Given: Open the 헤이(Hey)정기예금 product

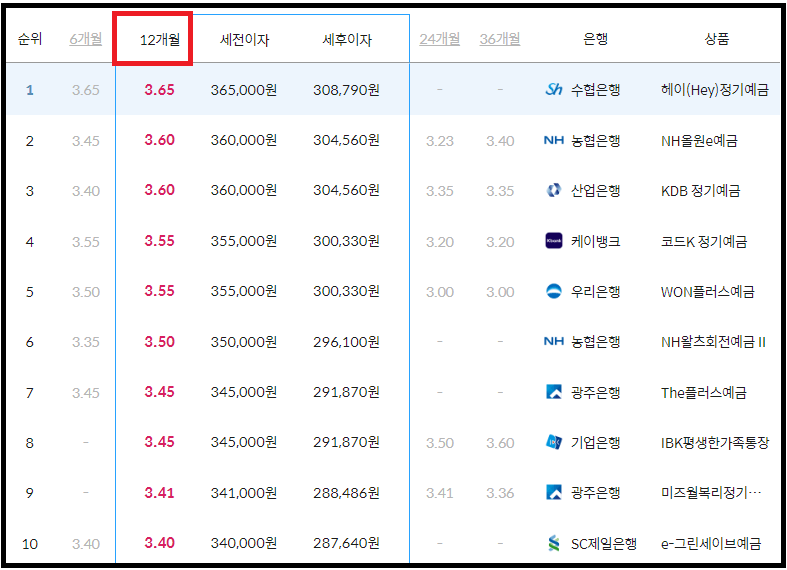Looking at the screenshot, I should (x=715, y=90).
